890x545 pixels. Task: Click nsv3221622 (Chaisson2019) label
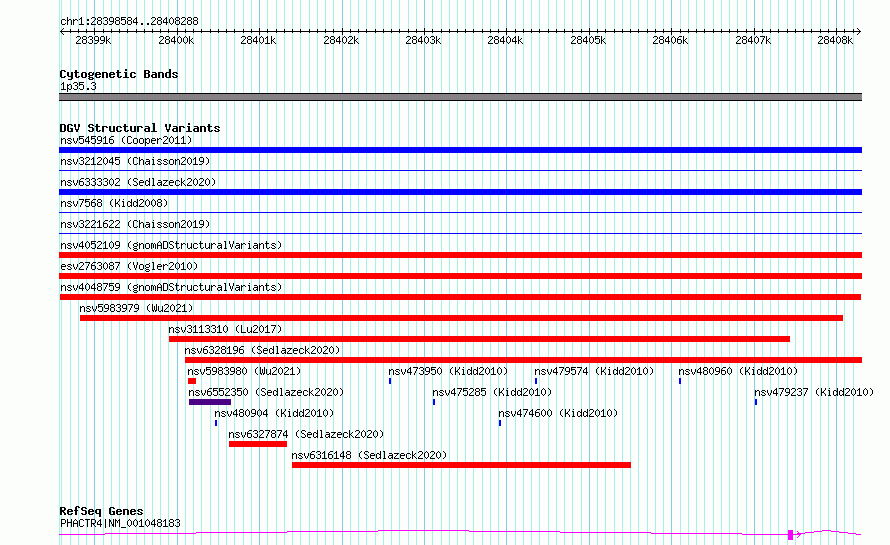click(x=135, y=224)
